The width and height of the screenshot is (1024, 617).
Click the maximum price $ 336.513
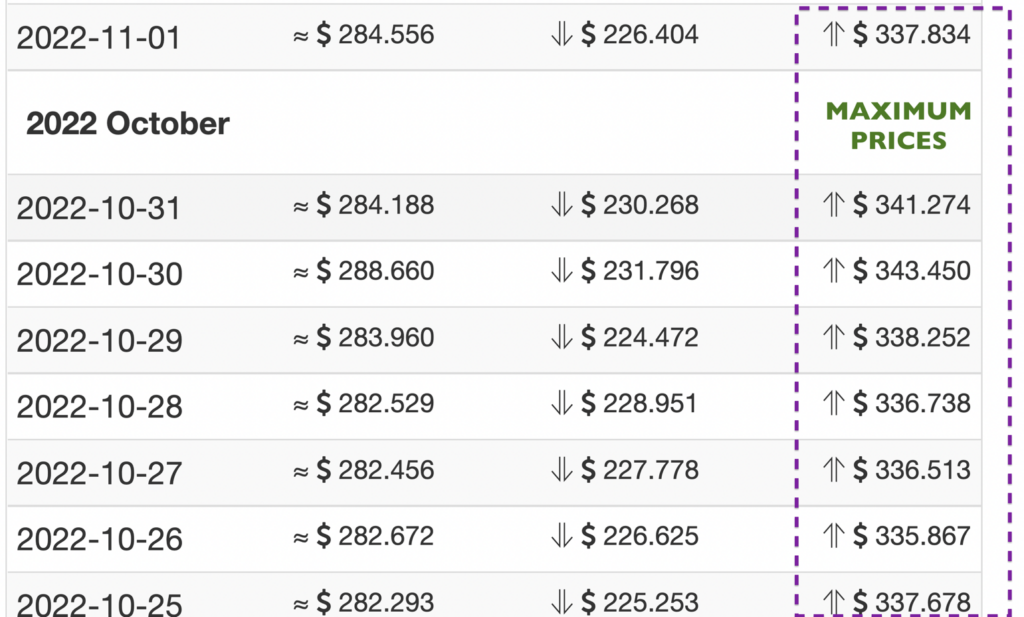pos(912,470)
